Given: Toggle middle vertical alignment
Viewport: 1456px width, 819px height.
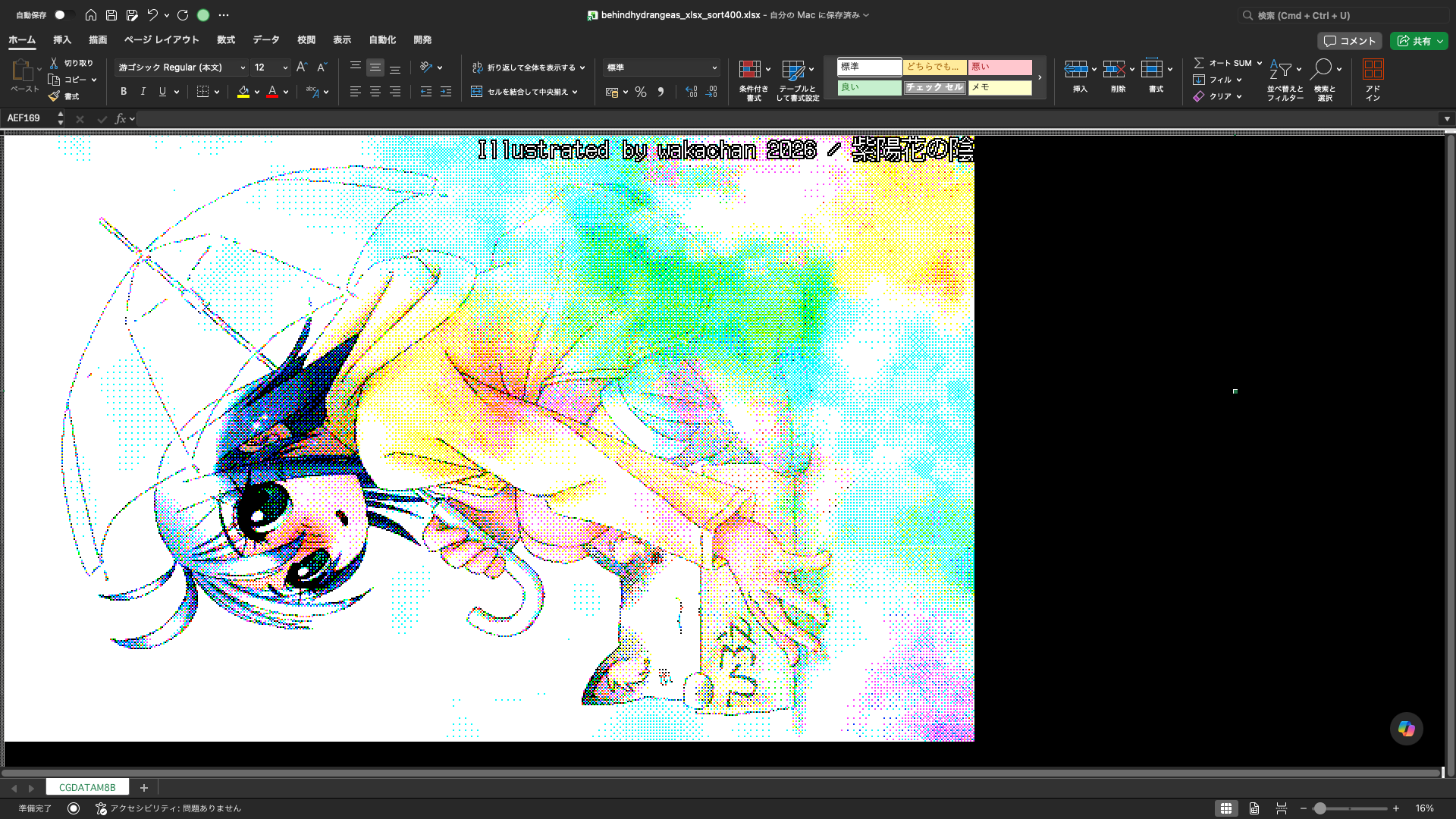Looking at the screenshot, I should click(375, 67).
